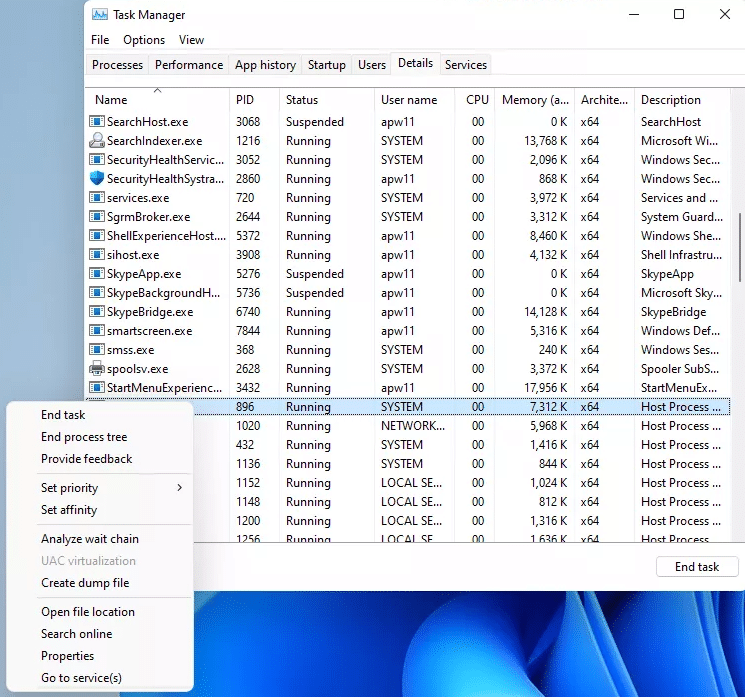Screen dimensions: 745x697
Task: Choose End process tree
Action: point(84,437)
